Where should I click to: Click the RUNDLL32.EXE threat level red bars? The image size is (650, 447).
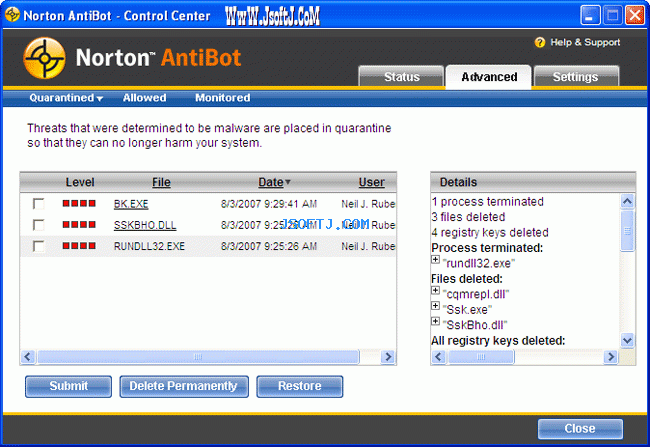(79, 245)
